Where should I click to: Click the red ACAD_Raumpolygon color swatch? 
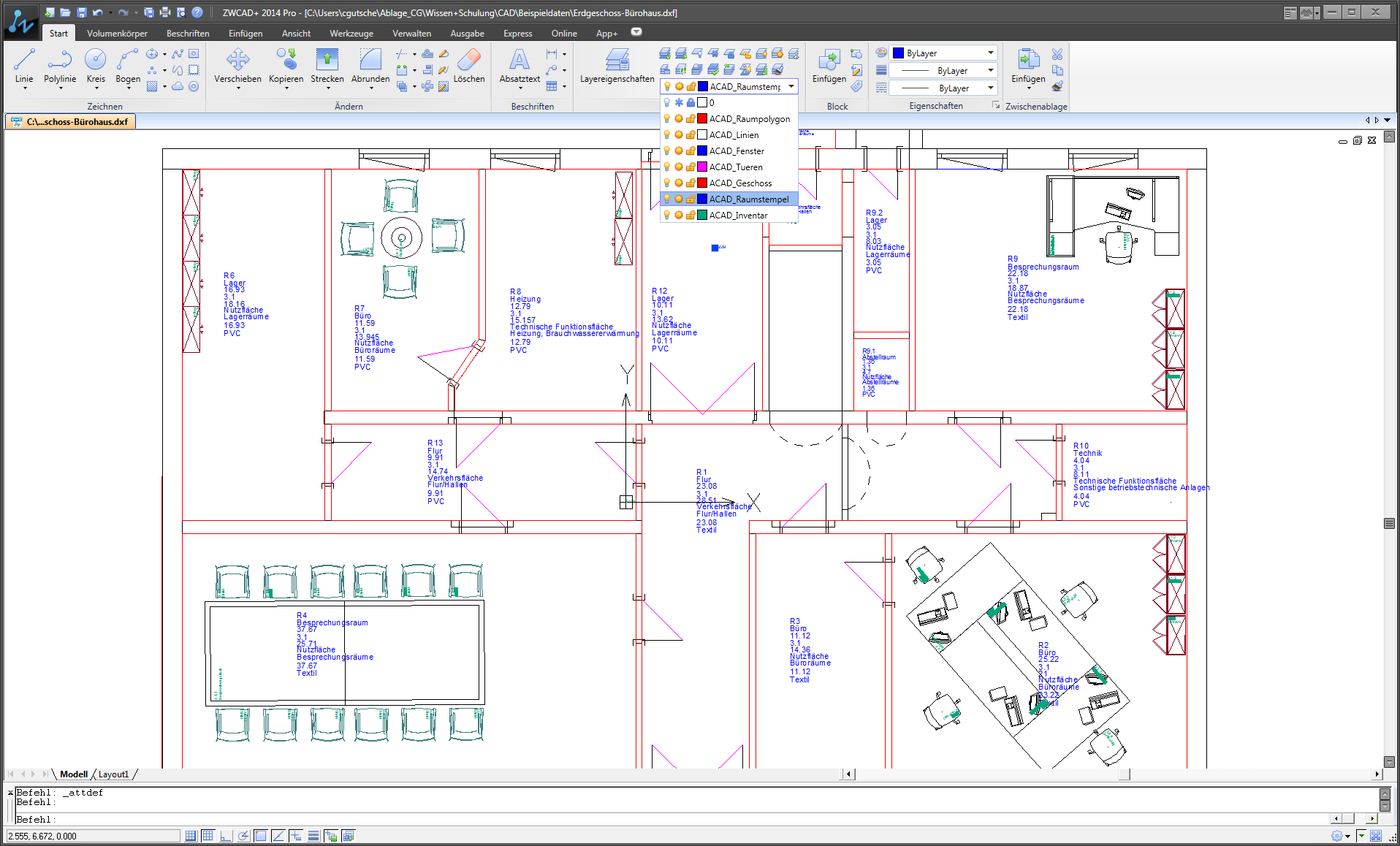[702, 119]
